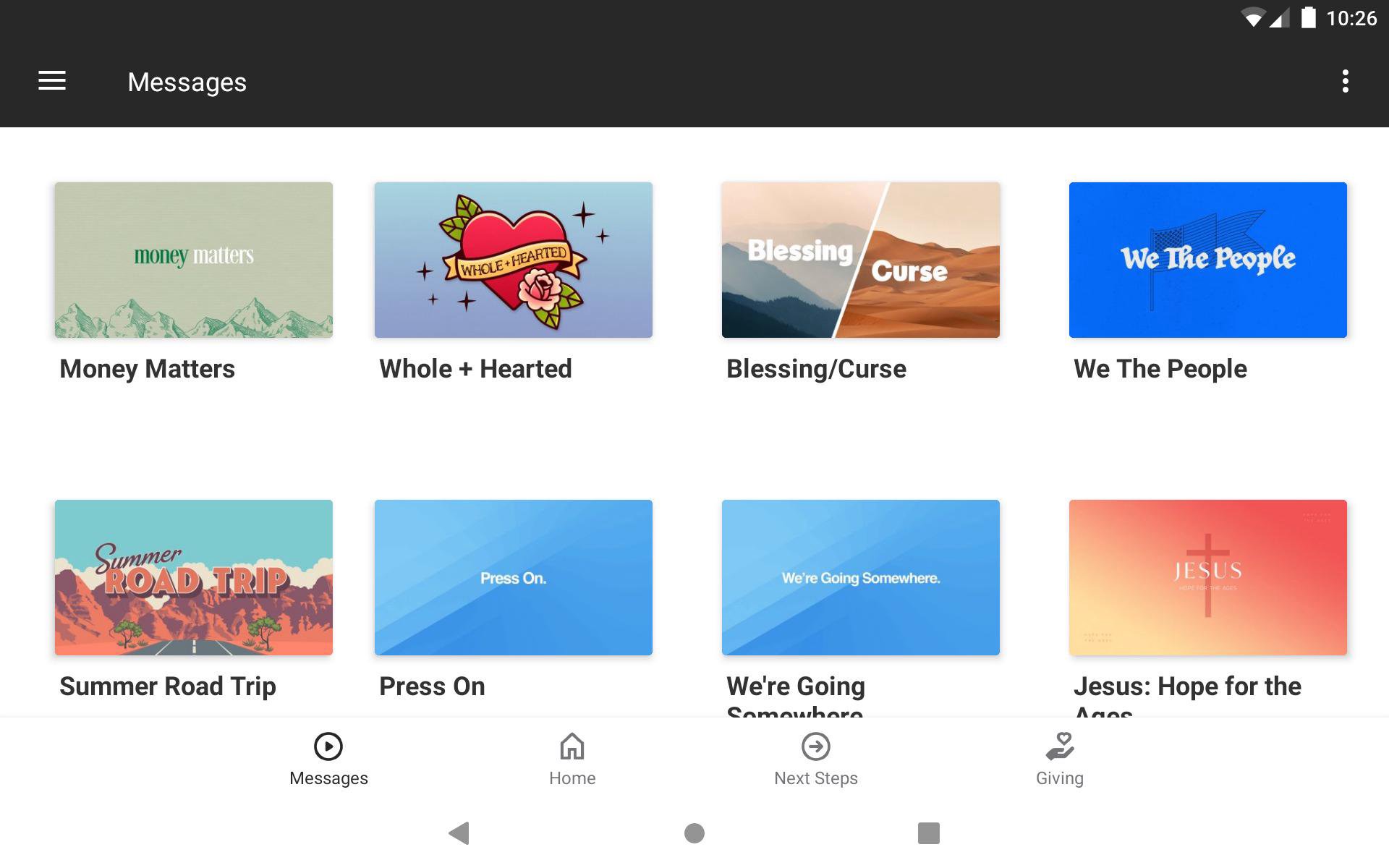Open the We The People thumbnail
This screenshot has height=868, width=1389.
click(x=1207, y=260)
